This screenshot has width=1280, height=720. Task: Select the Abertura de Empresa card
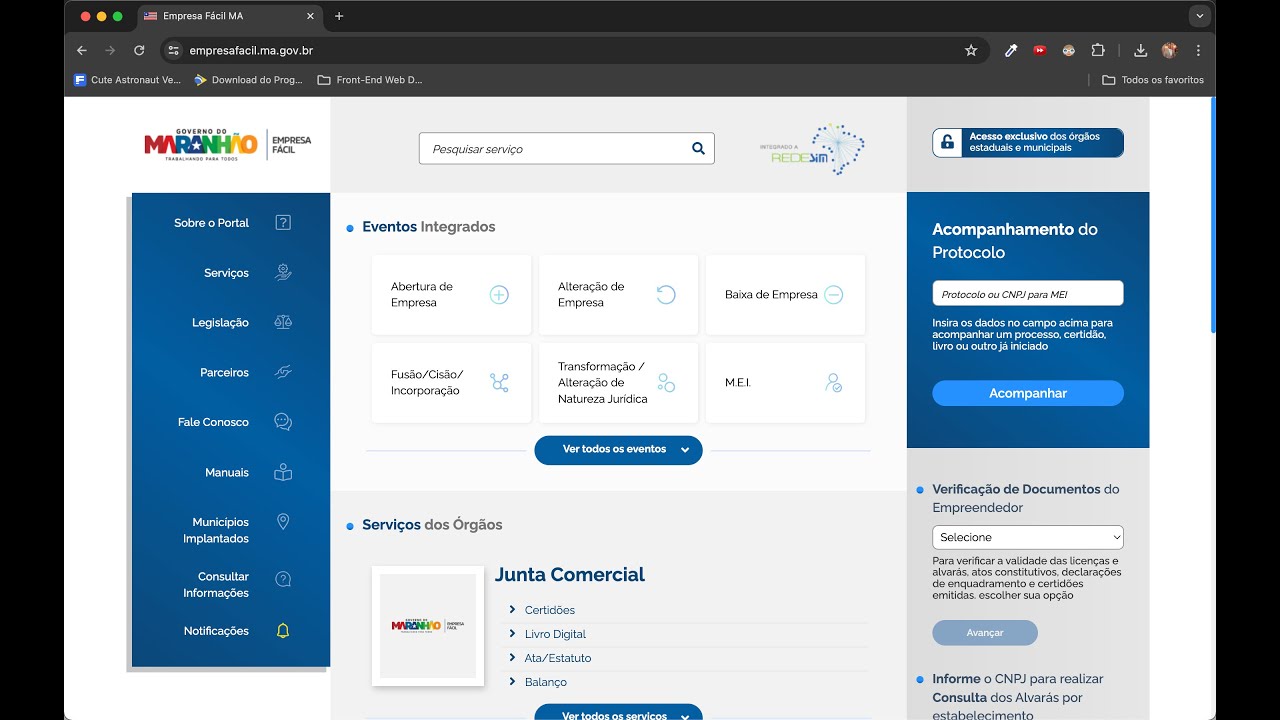(x=451, y=295)
